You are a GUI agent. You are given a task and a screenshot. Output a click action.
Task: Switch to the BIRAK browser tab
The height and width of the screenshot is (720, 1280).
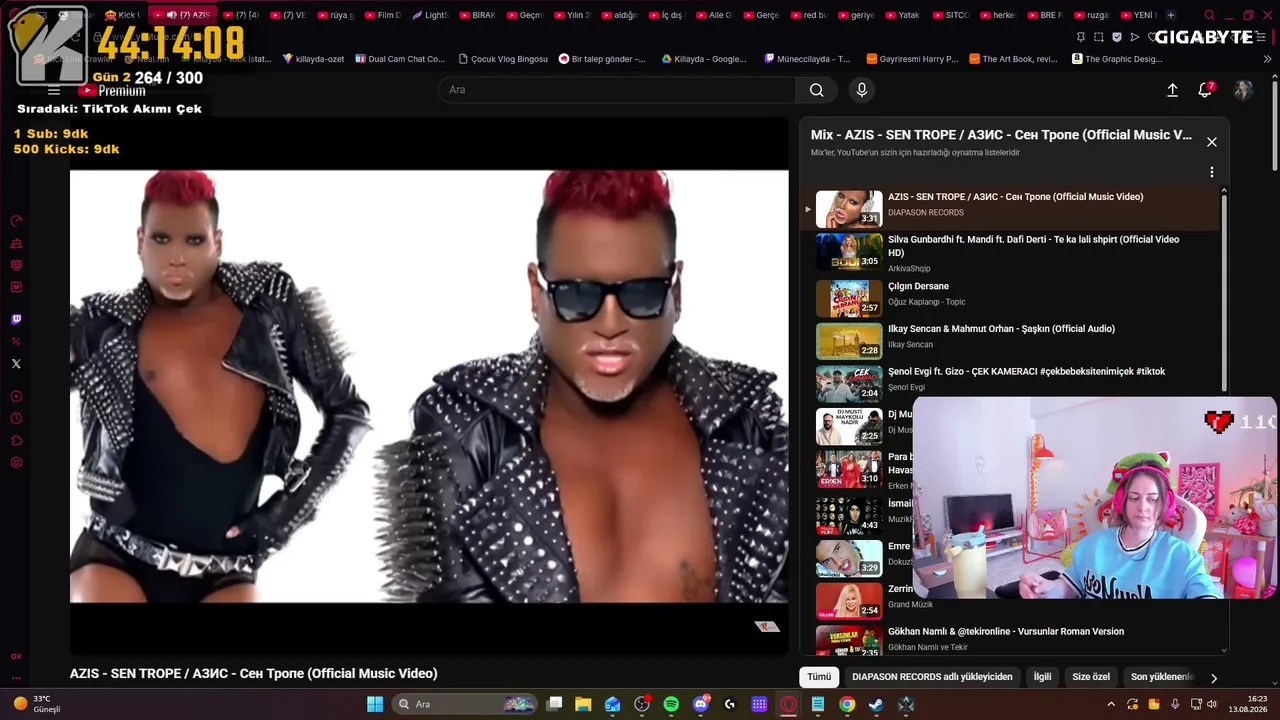tap(477, 15)
